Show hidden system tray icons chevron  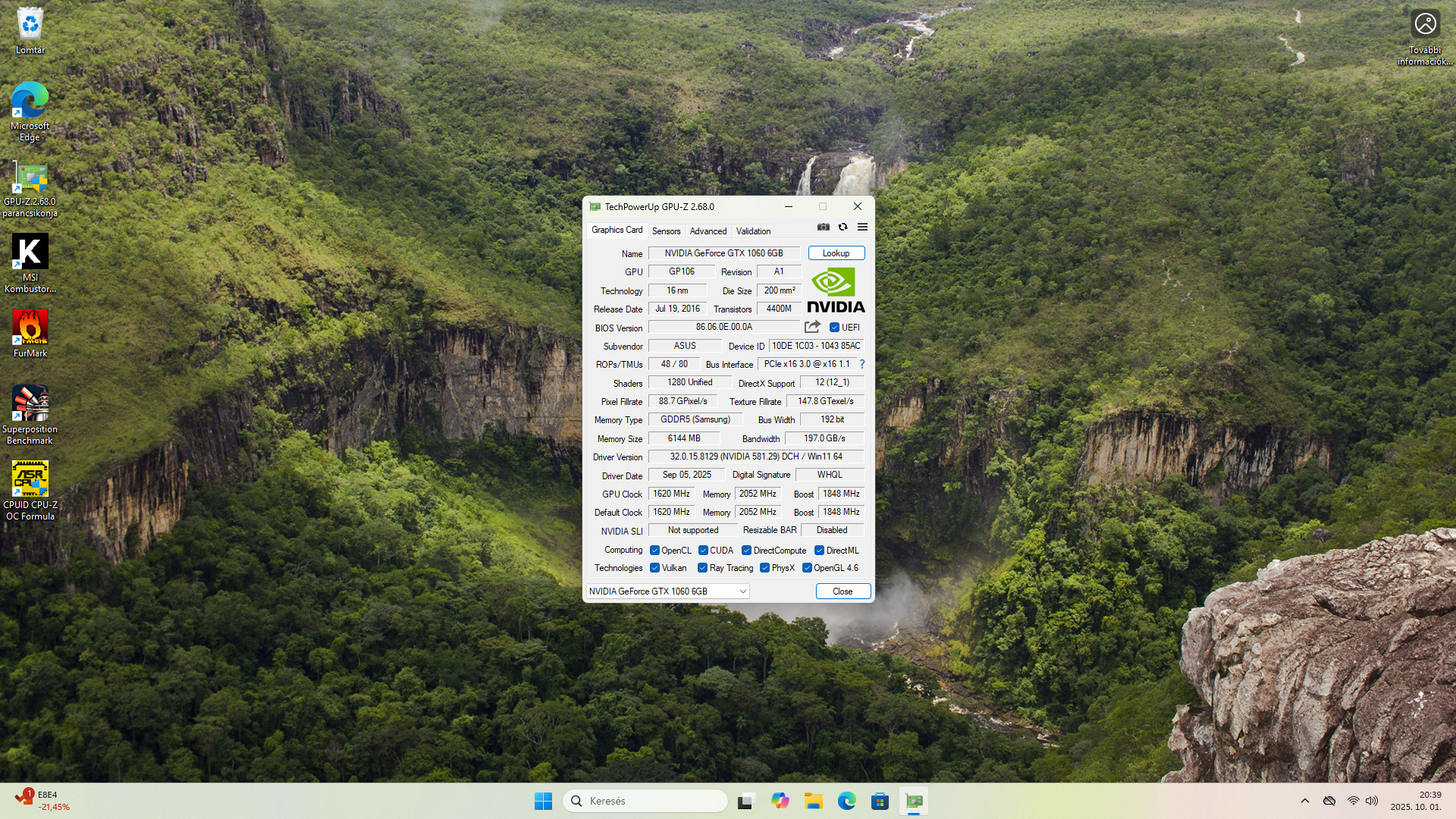tap(1304, 801)
